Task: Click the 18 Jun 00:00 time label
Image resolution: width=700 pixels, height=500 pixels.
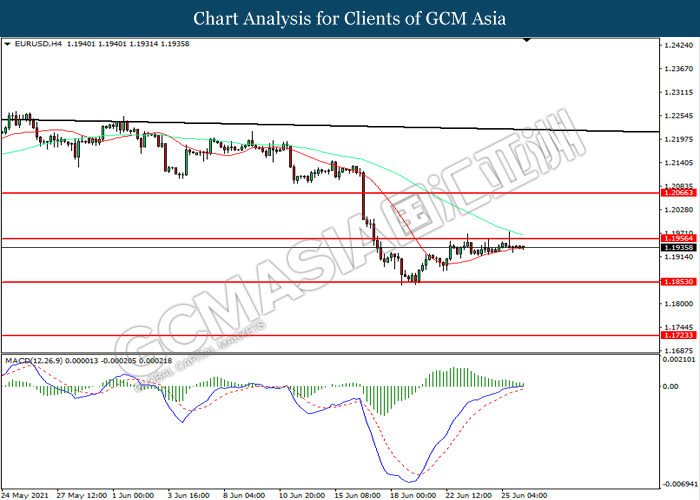Action: pos(413,496)
